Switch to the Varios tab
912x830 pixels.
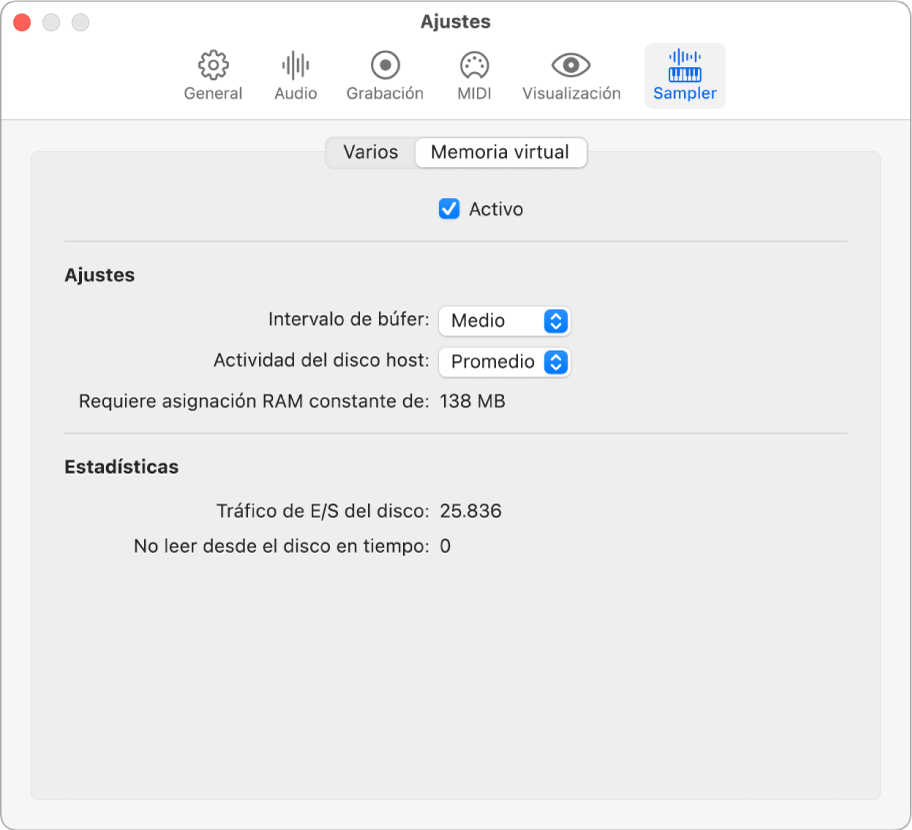tap(370, 152)
